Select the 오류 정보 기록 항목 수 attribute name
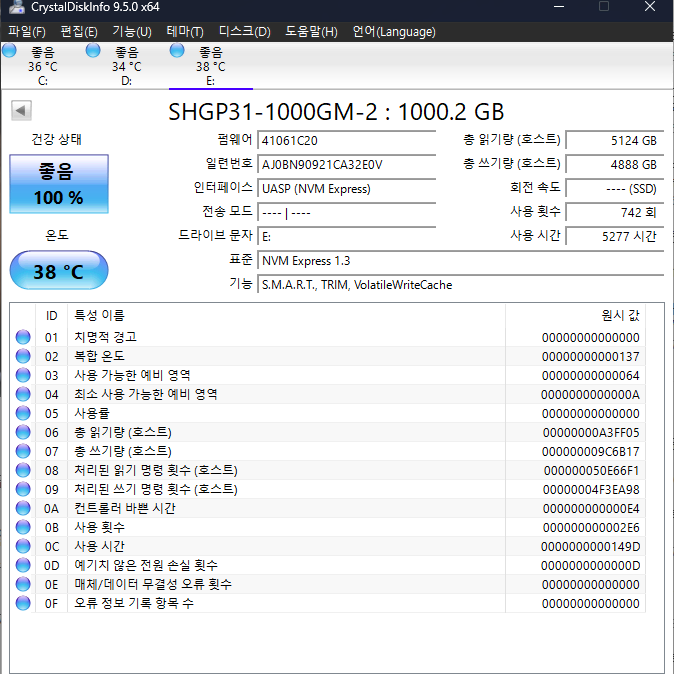The height and width of the screenshot is (674, 674). click(134, 603)
